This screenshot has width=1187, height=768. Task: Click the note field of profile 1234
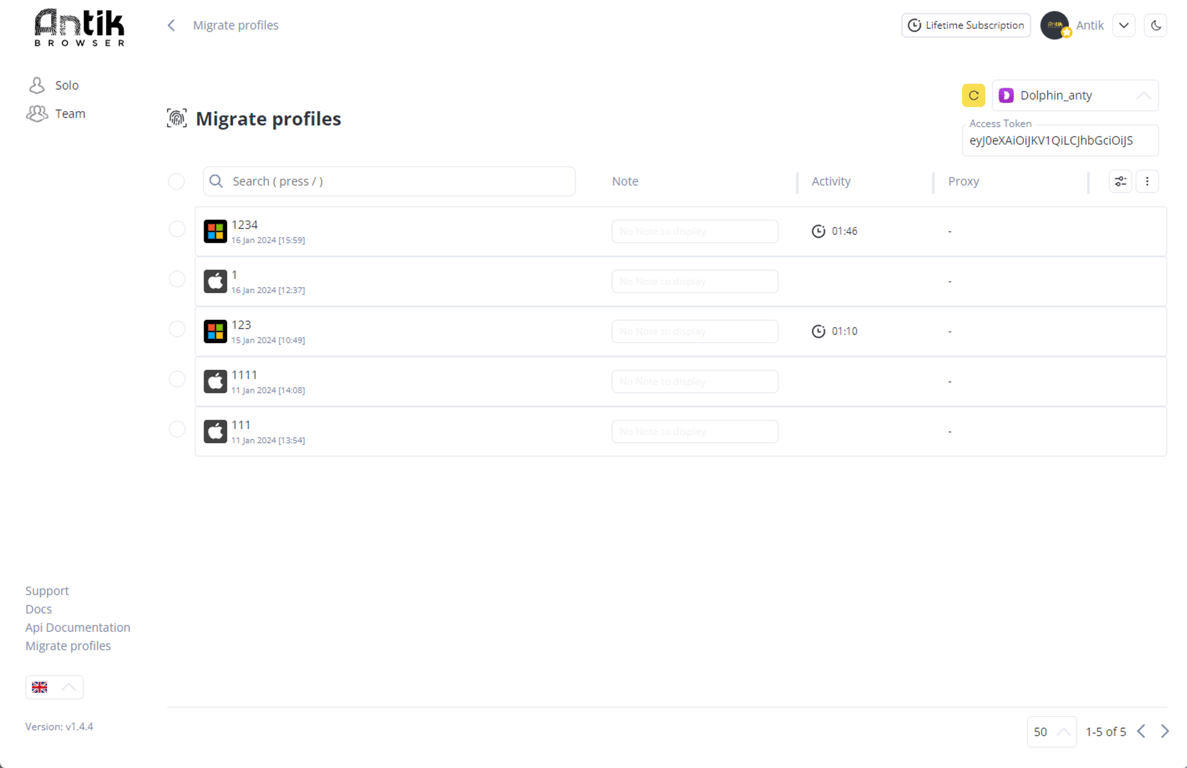pyautogui.click(x=695, y=232)
